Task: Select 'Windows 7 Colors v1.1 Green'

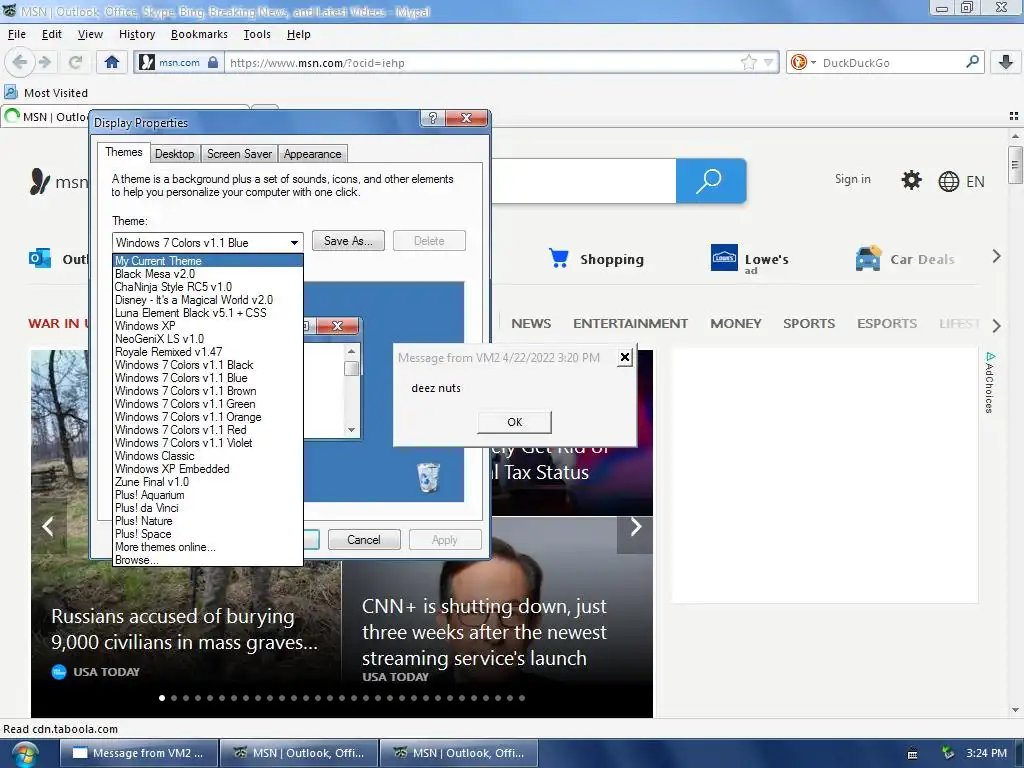Action: (208, 404)
